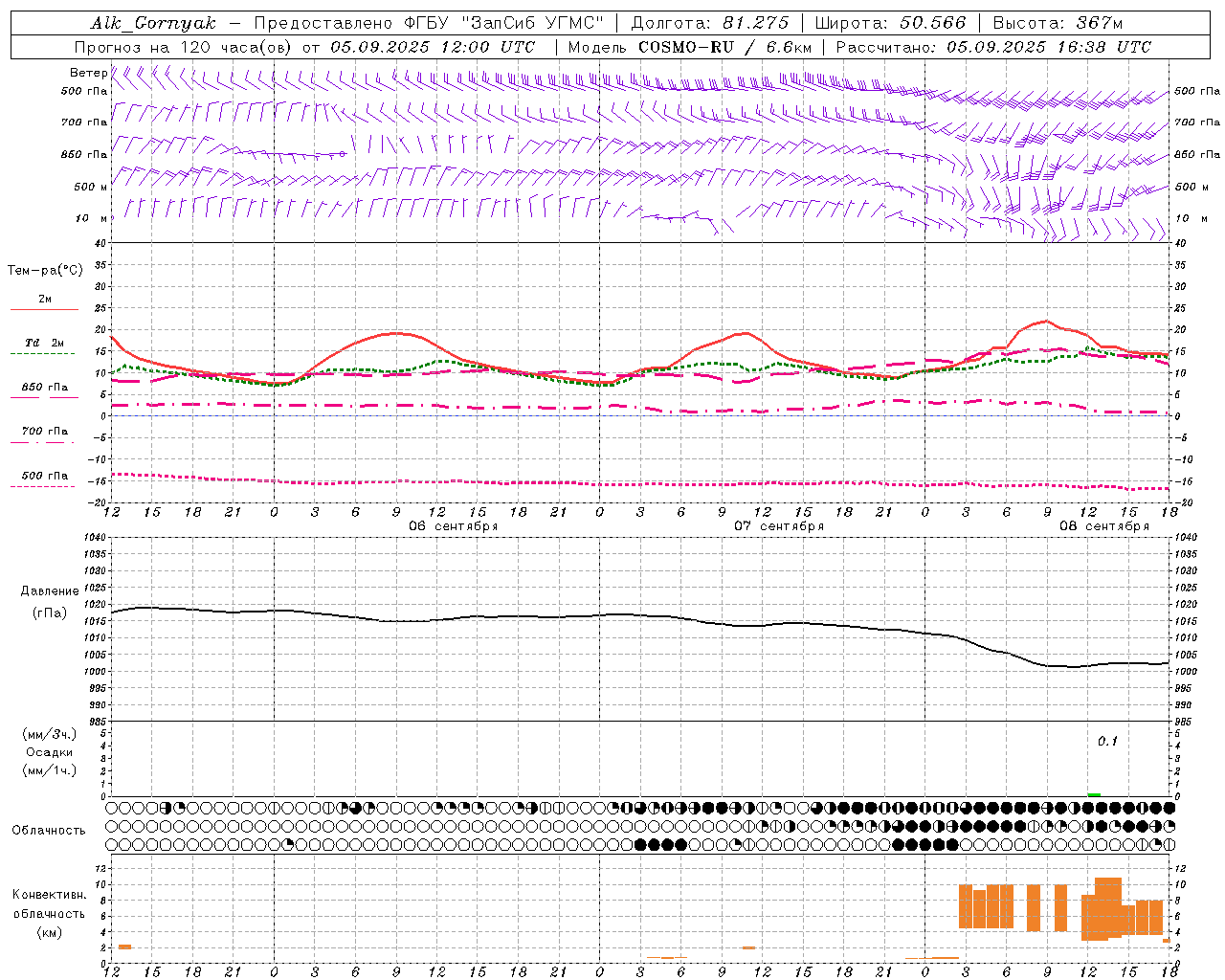Click the Тем-ра(°C) axis label
The image size is (1225, 980).
[x=45, y=271]
